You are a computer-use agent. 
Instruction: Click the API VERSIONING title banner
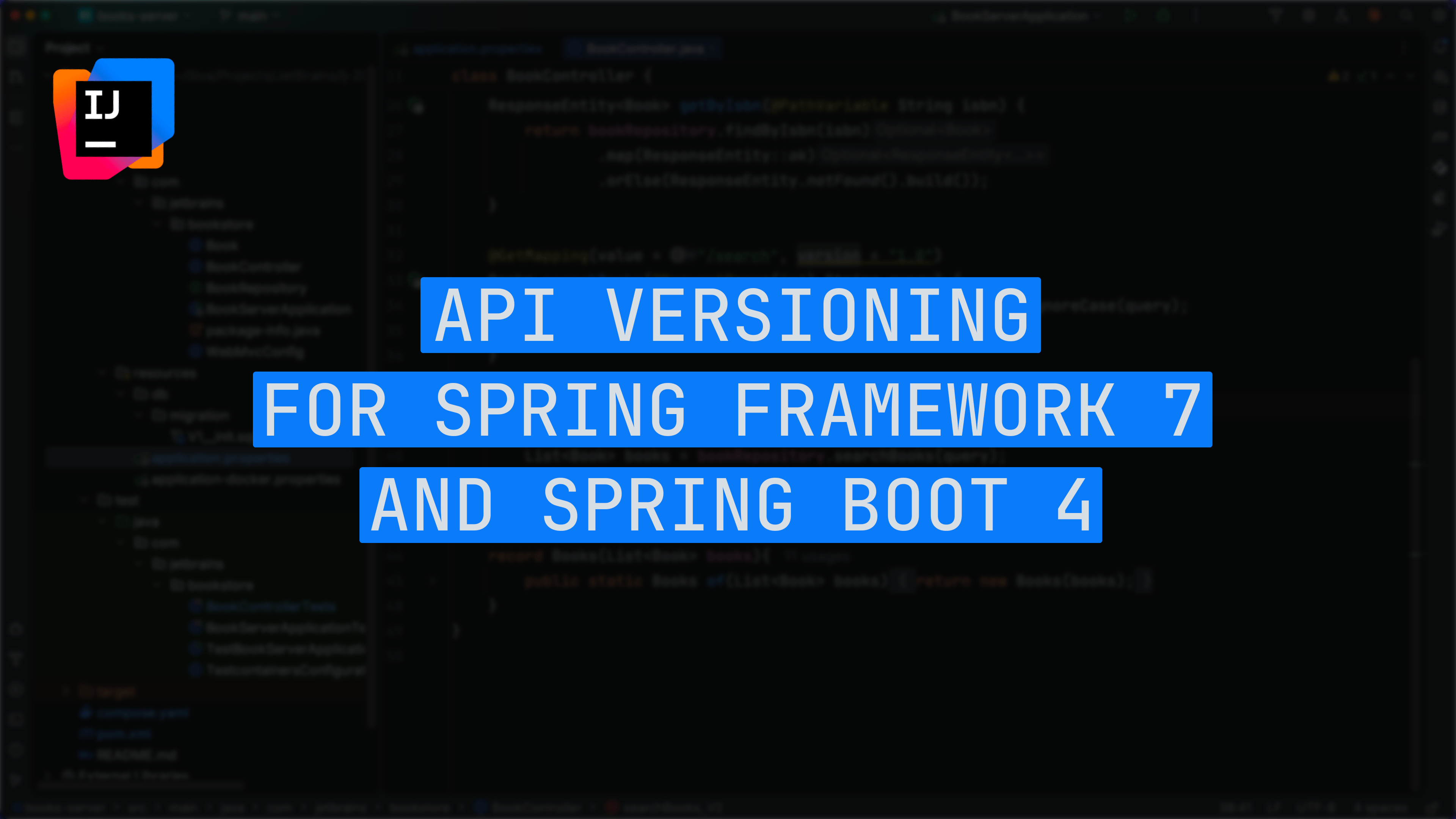[730, 315]
